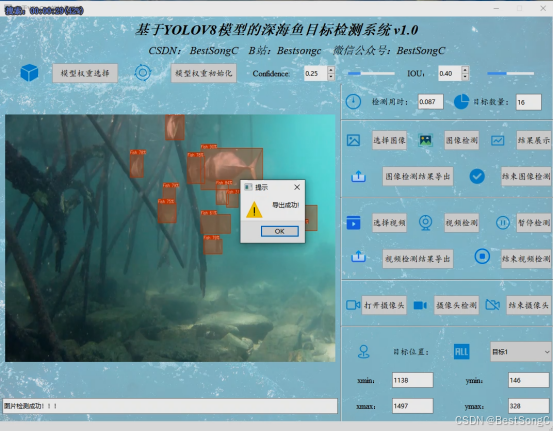The image size is (554, 432).
Task: Click the large fish detection box in image
Action: 232,169
